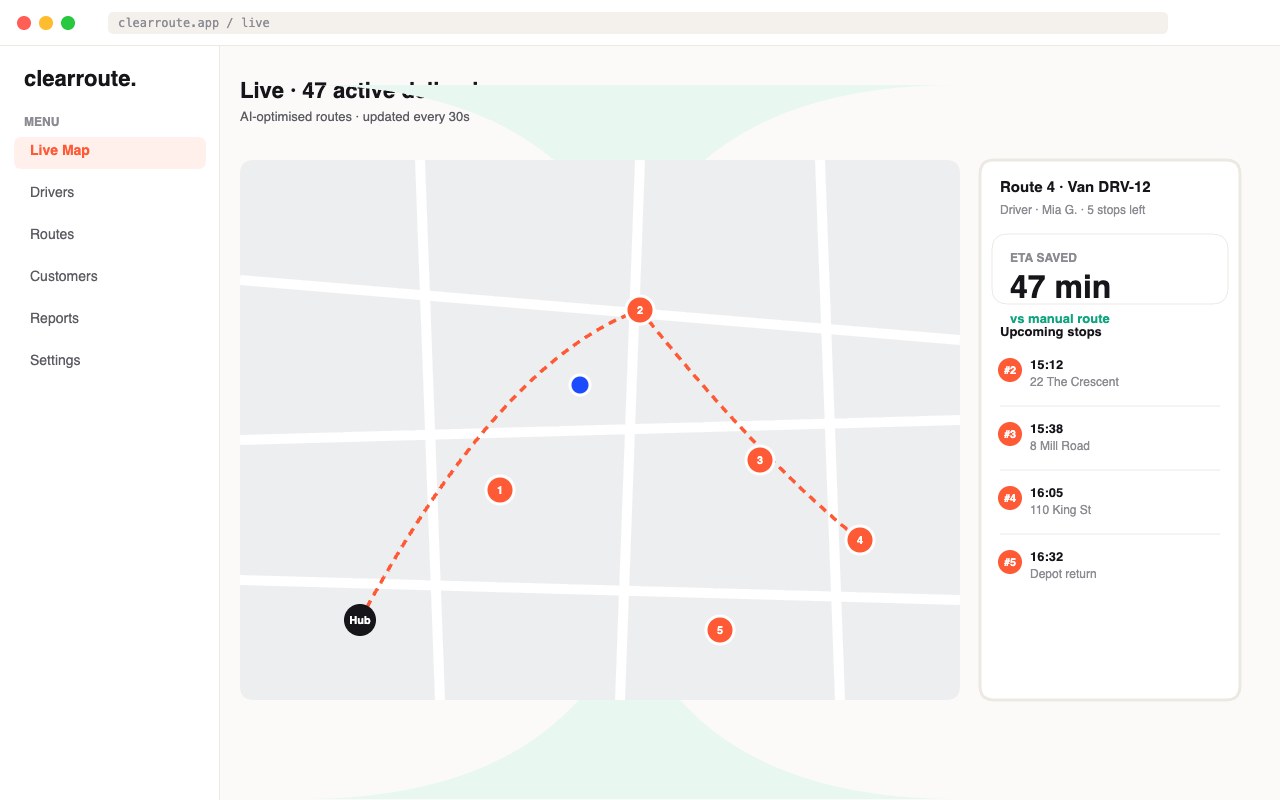Click the clearroute.app / live address bar
This screenshot has height=800, width=1280.
click(x=638, y=23)
